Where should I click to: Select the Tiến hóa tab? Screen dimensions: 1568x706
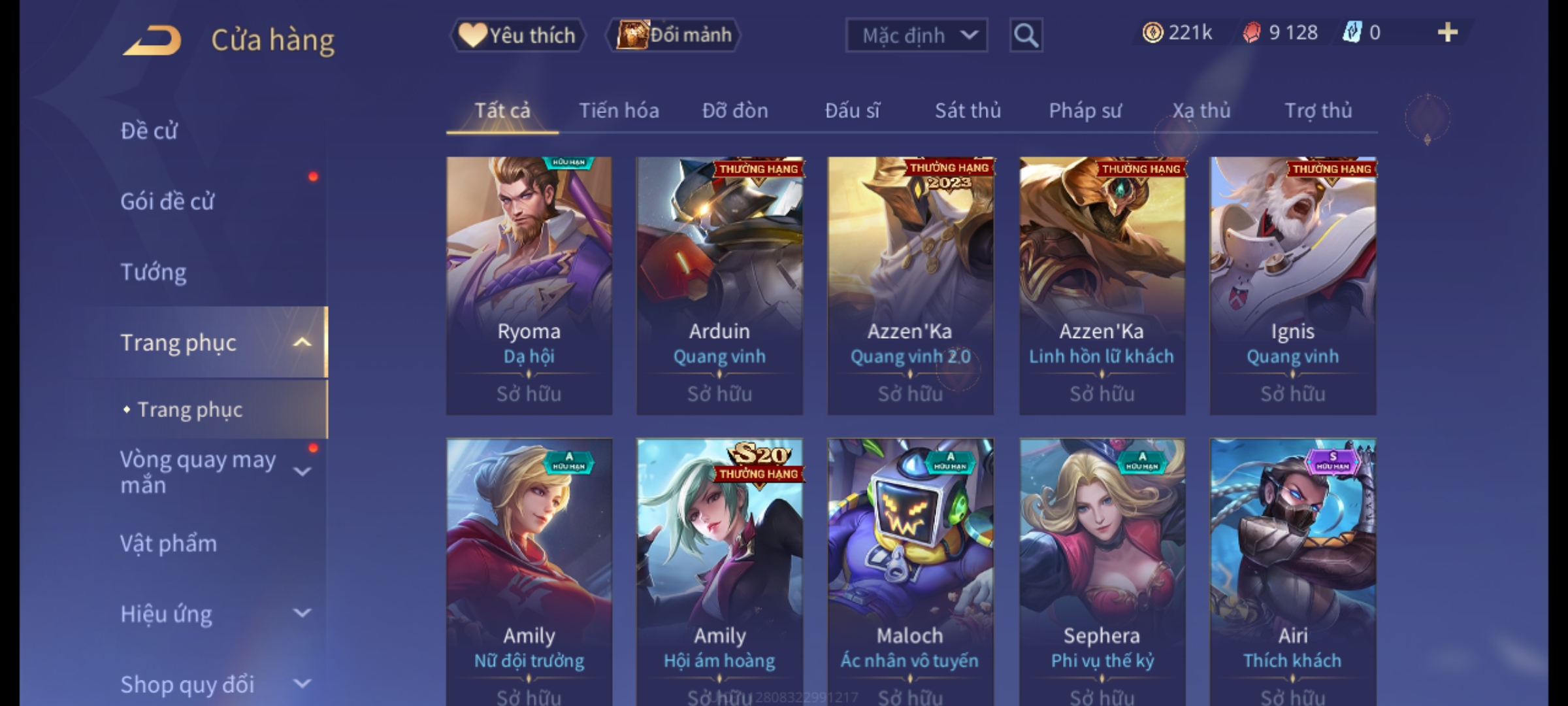tap(619, 110)
